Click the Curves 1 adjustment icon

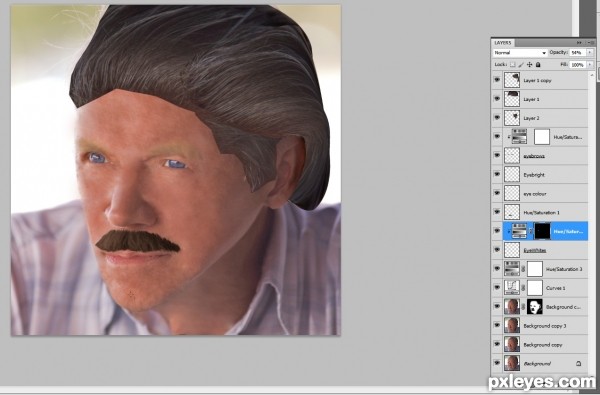point(512,288)
